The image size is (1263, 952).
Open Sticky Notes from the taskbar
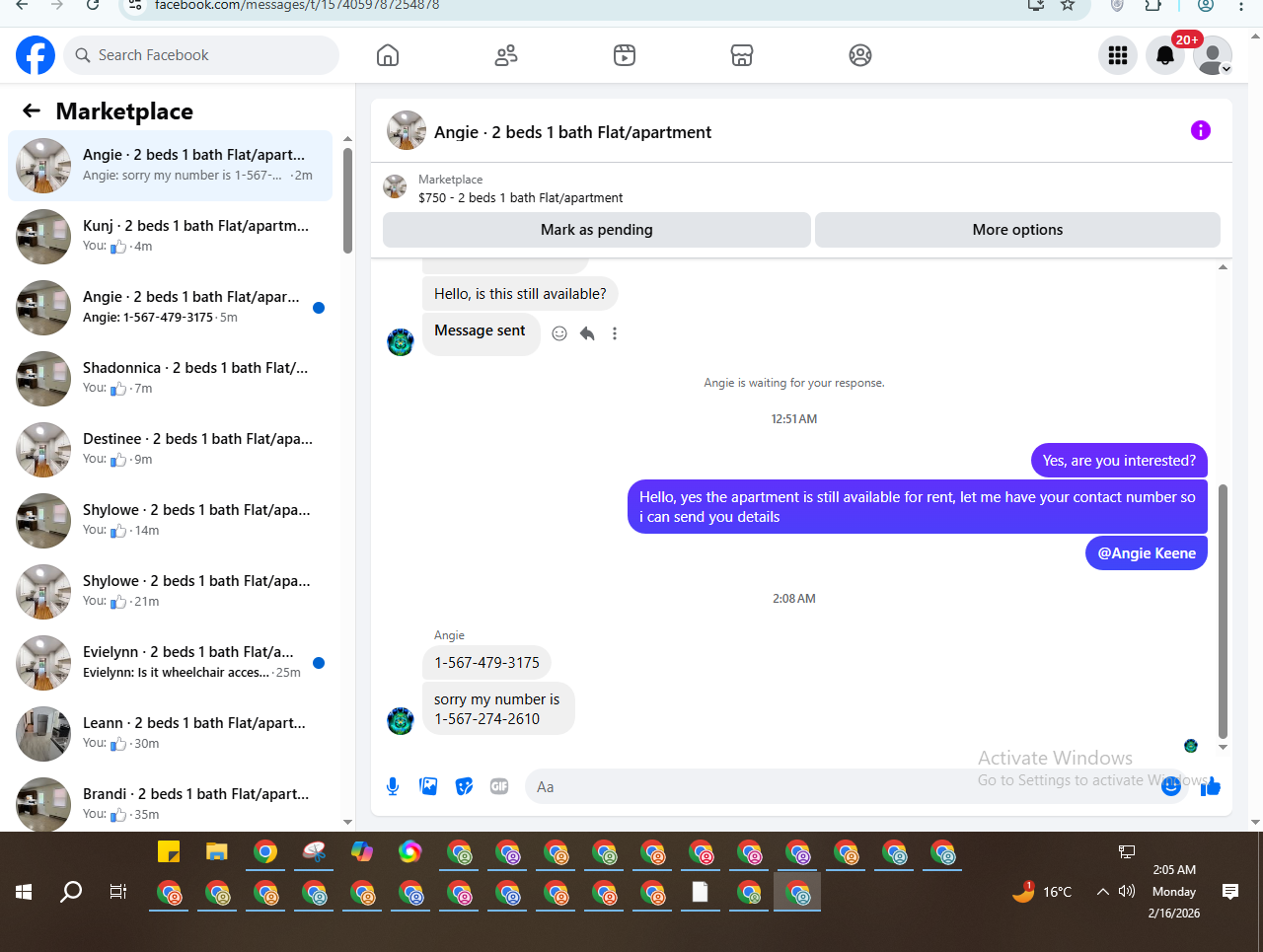pyautogui.click(x=169, y=851)
